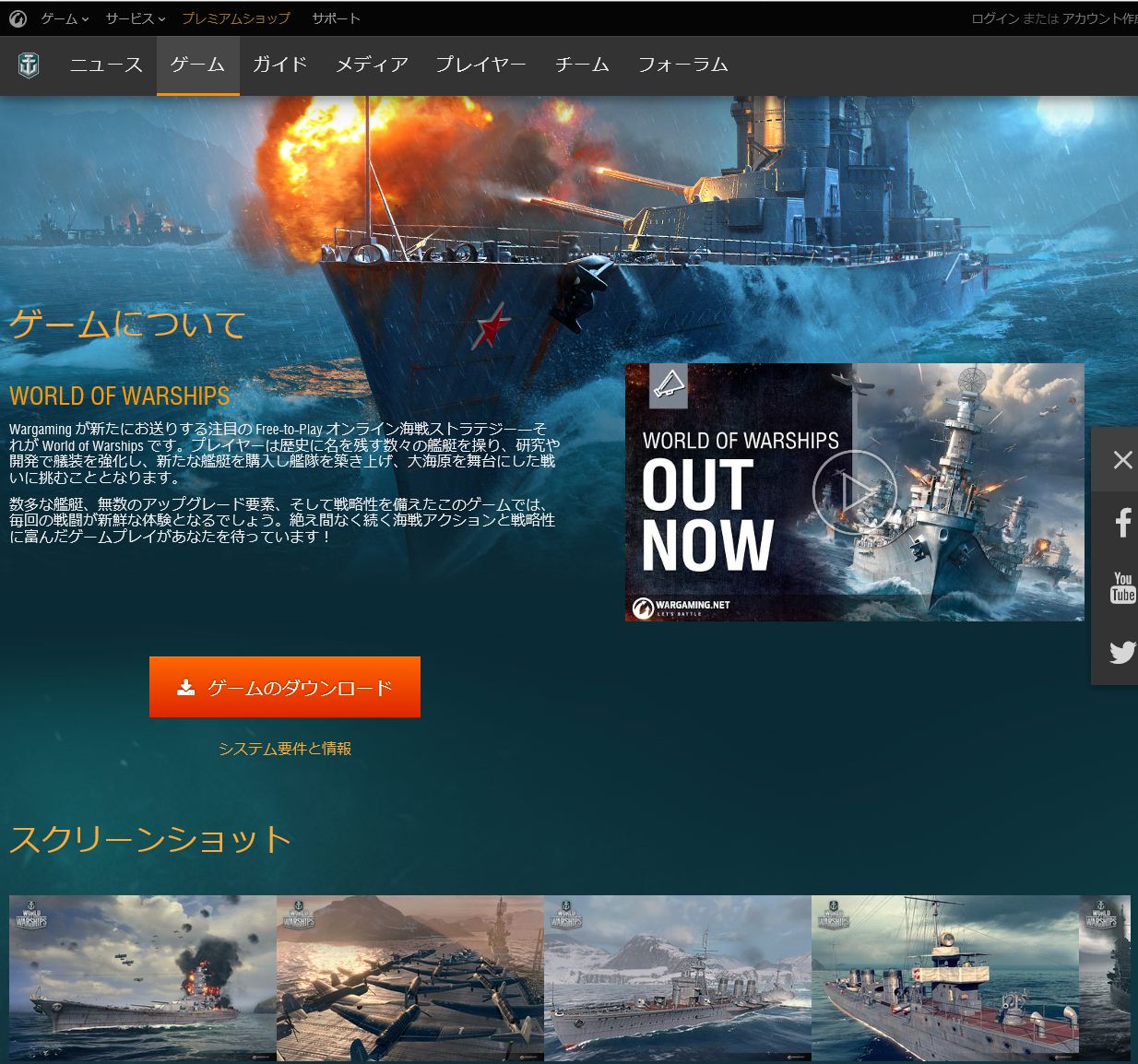Image resolution: width=1138 pixels, height=1064 pixels.
Task: Click the ゲームについて heading
Action: [127, 325]
